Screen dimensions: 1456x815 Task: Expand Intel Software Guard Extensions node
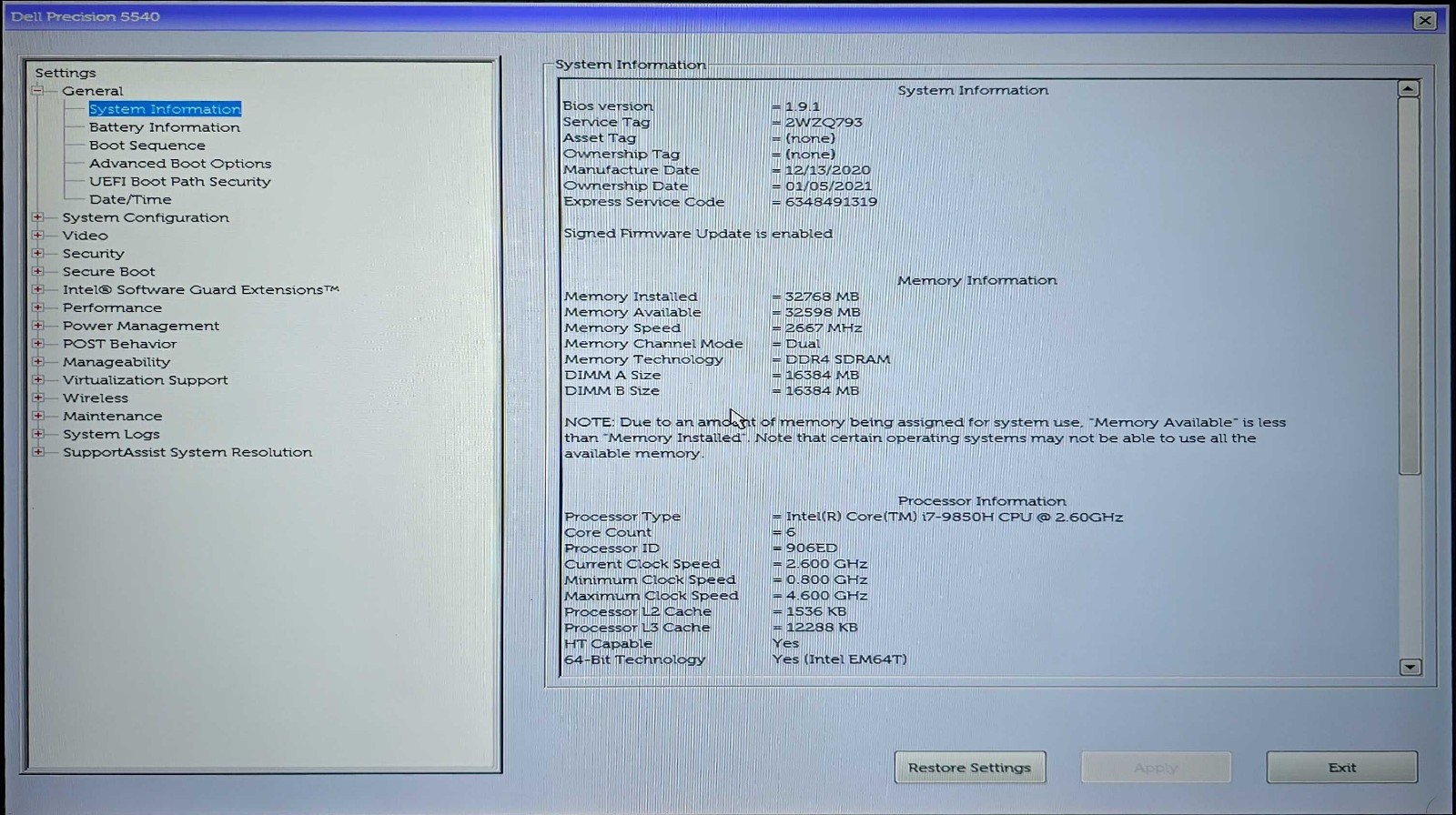coord(38,289)
